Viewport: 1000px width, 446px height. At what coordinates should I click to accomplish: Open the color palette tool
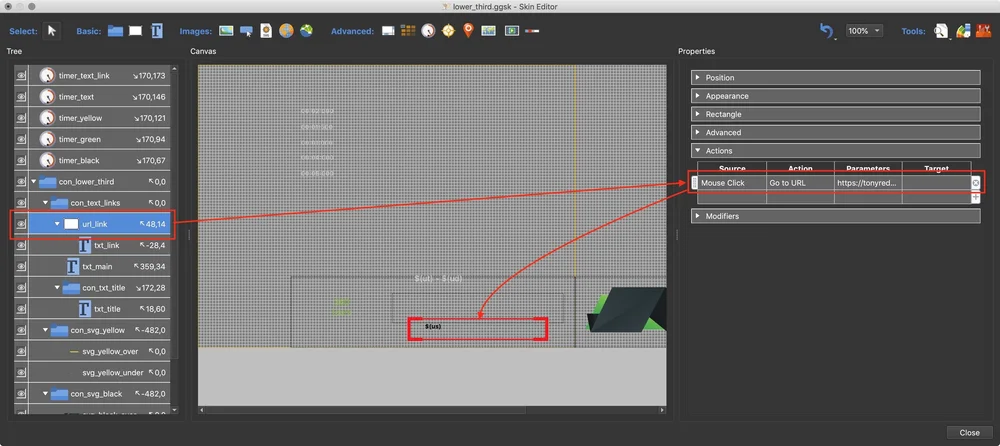pyautogui.click(x=963, y=31)
